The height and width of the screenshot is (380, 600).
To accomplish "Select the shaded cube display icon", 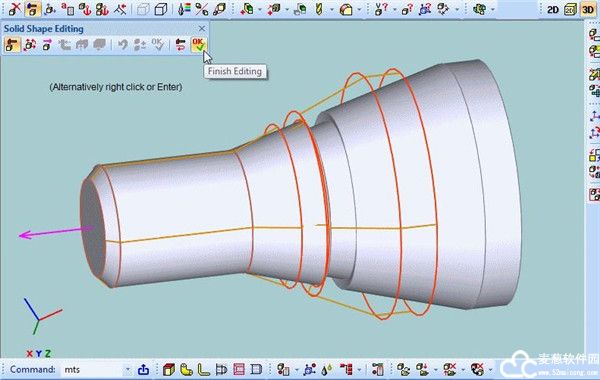I will click(x=161, y=10).
